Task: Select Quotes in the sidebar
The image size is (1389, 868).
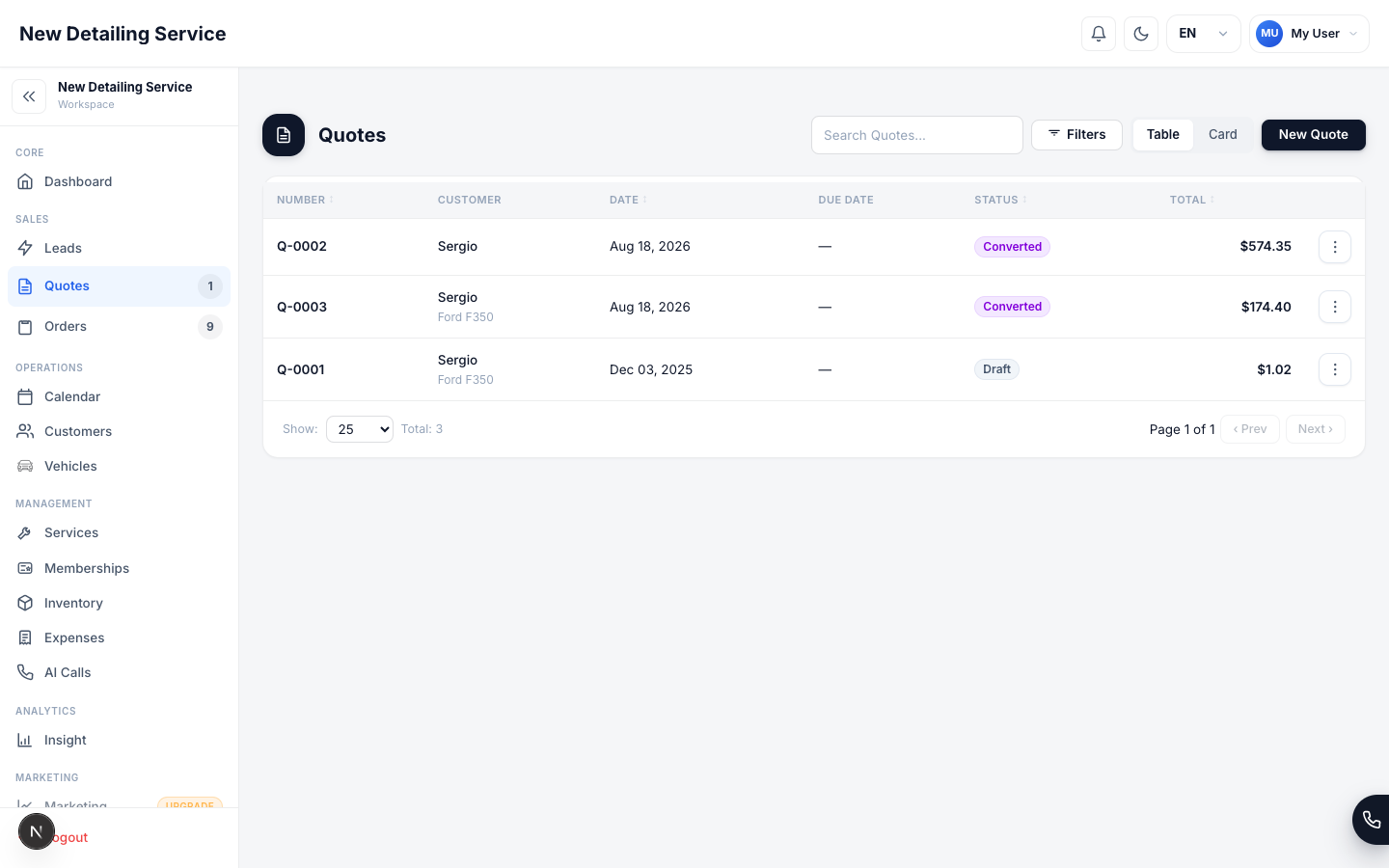Action: (x=120, y=286)
